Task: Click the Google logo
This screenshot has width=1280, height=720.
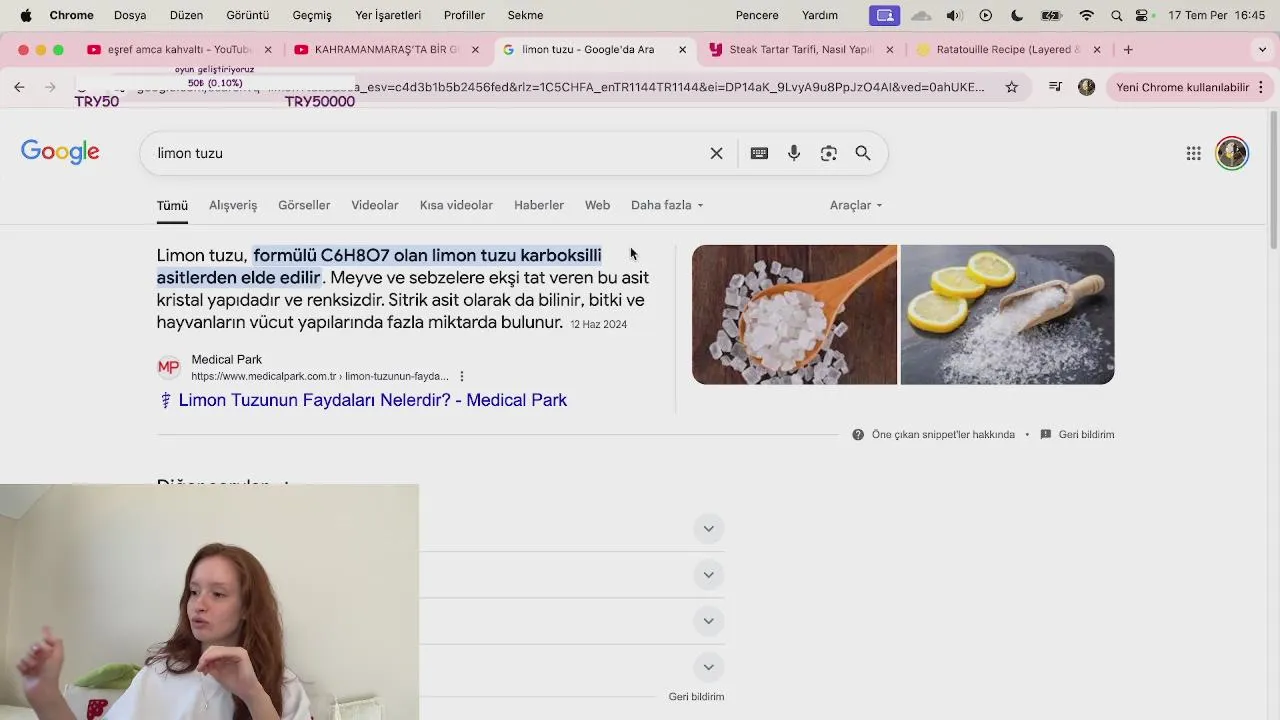Action: tap(60, 152)
